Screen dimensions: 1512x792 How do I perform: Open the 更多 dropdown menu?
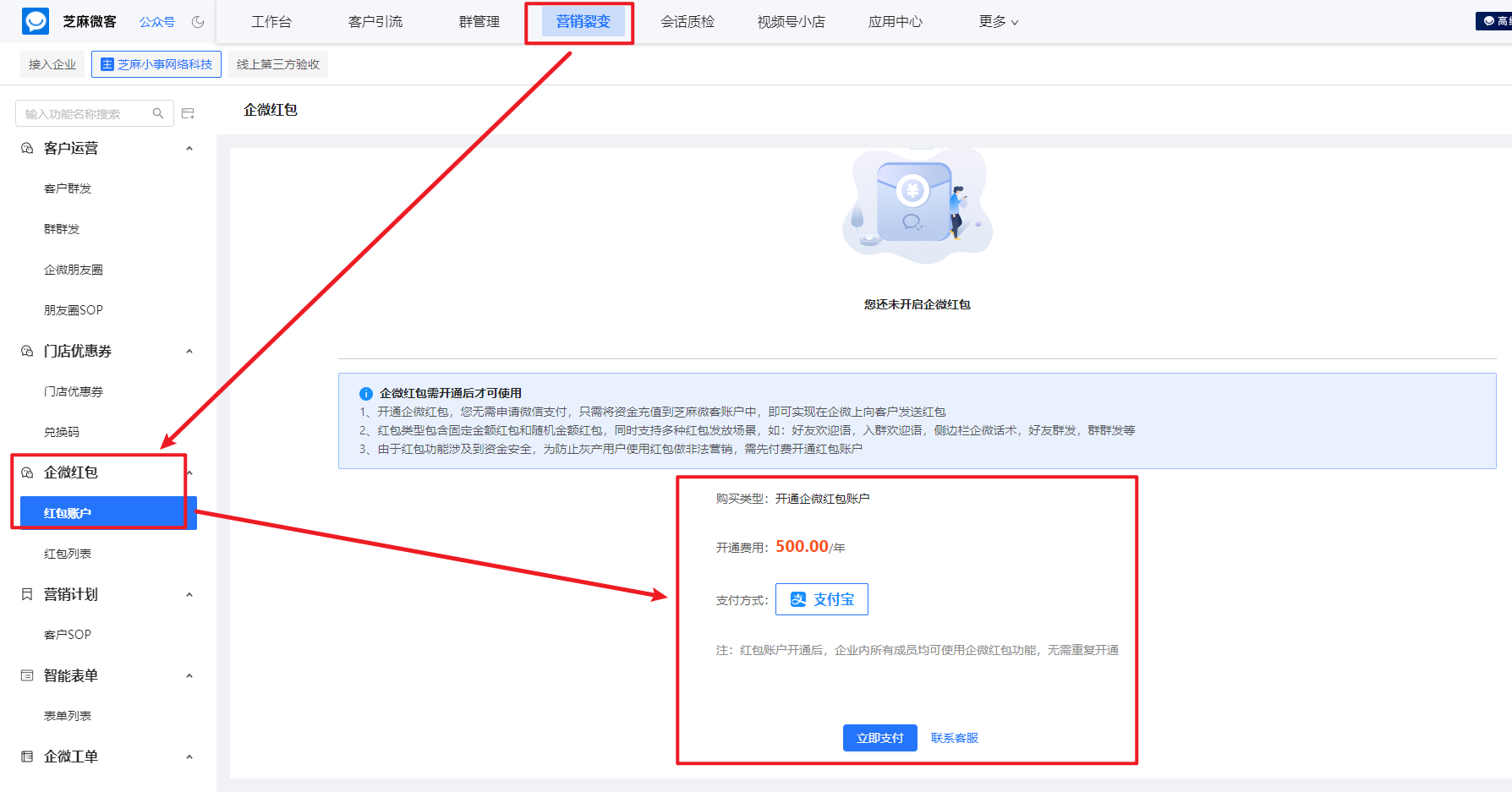[x=999, y=22]
